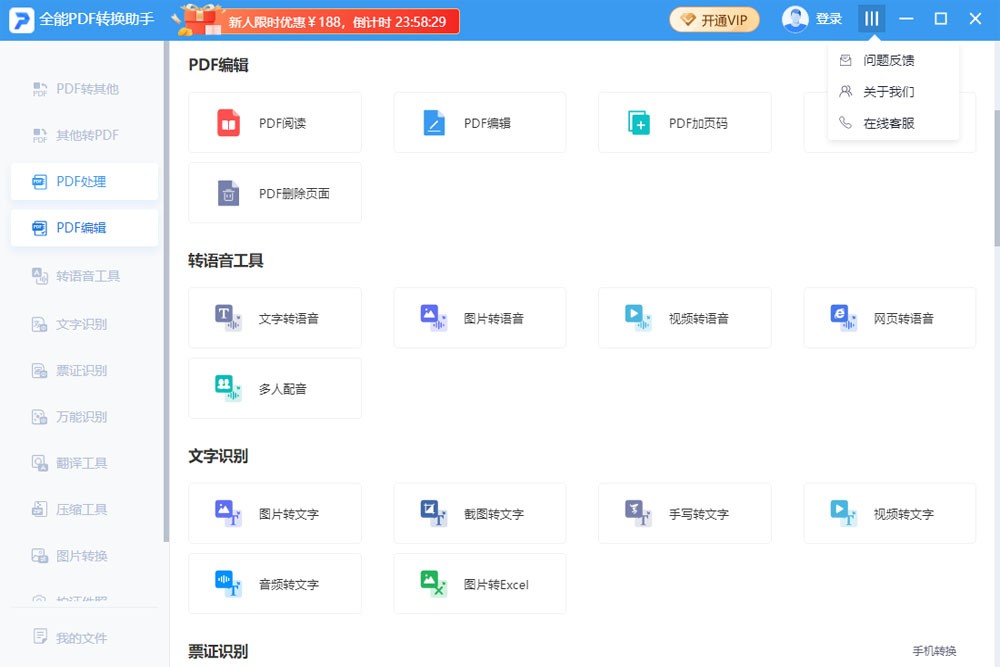Viewport: 1000px width, 667px height.
Task: Select the PDF加页码 icon
Action: [639, 123]
